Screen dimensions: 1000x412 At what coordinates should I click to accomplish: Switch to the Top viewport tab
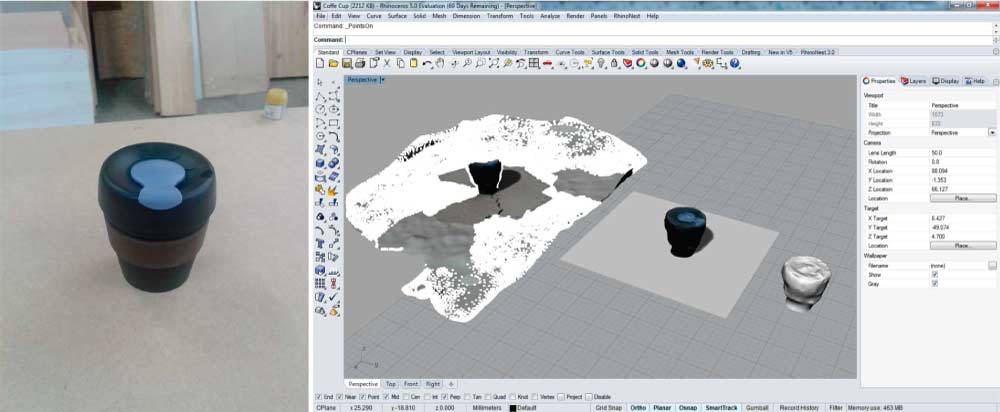point(391,384)
